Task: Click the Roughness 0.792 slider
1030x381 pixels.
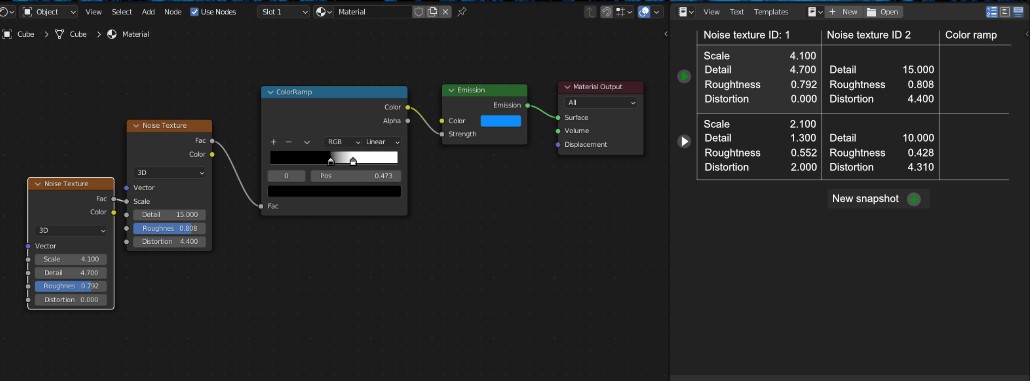Action: point(71,286)
